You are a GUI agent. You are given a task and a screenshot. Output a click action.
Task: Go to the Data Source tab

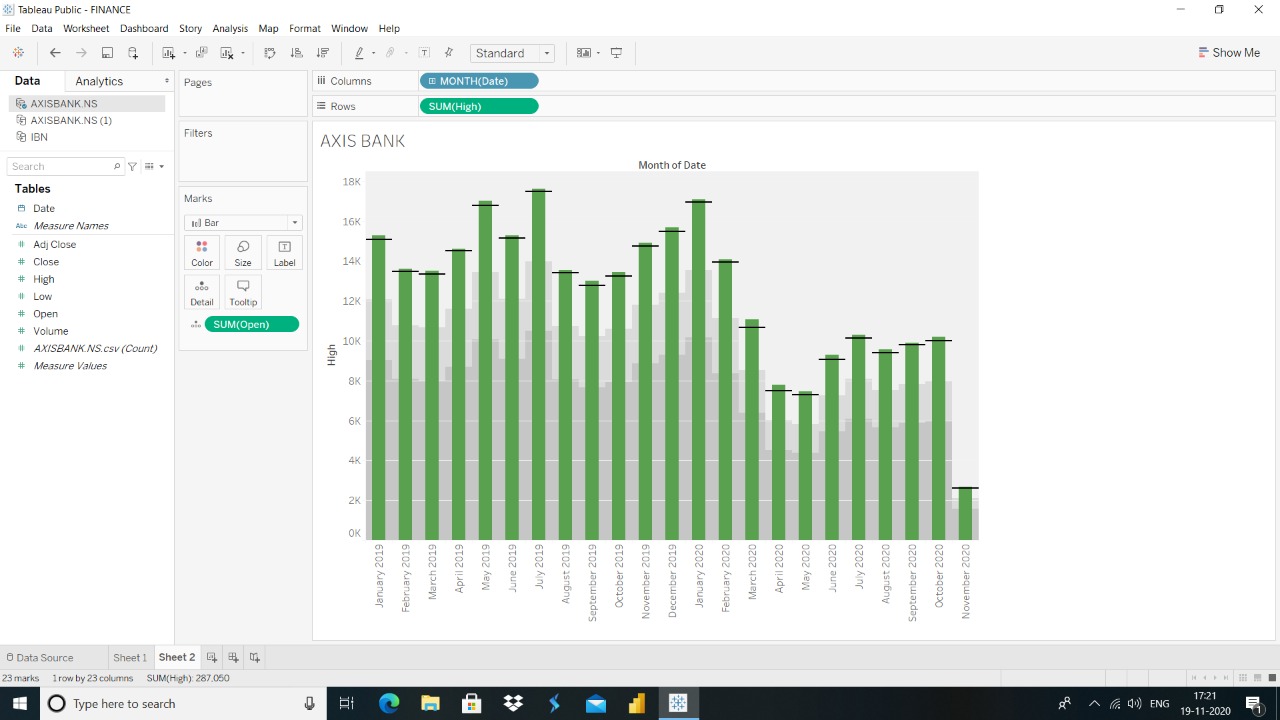pos(40,657)
